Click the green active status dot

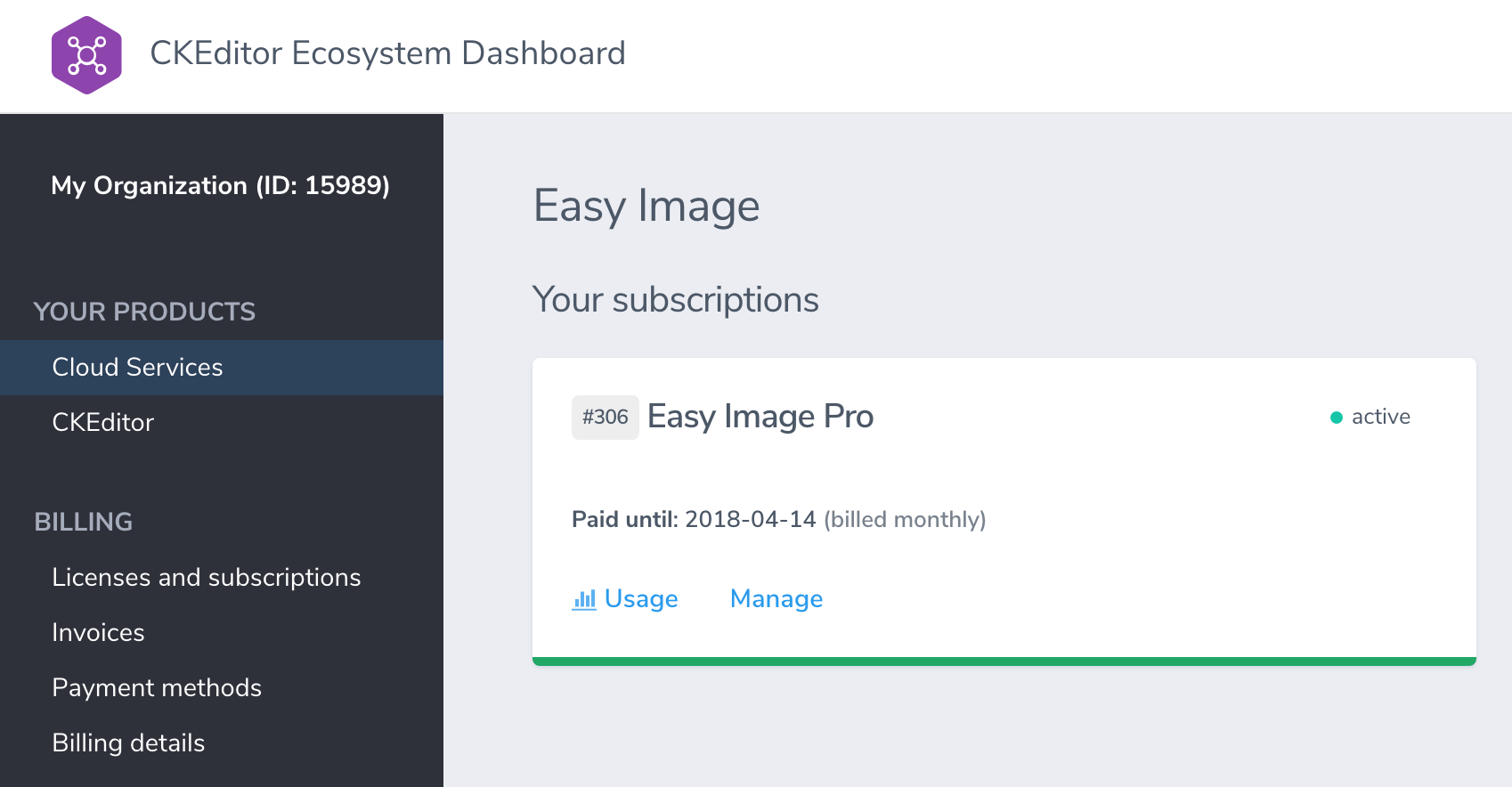click(1336, 418)
